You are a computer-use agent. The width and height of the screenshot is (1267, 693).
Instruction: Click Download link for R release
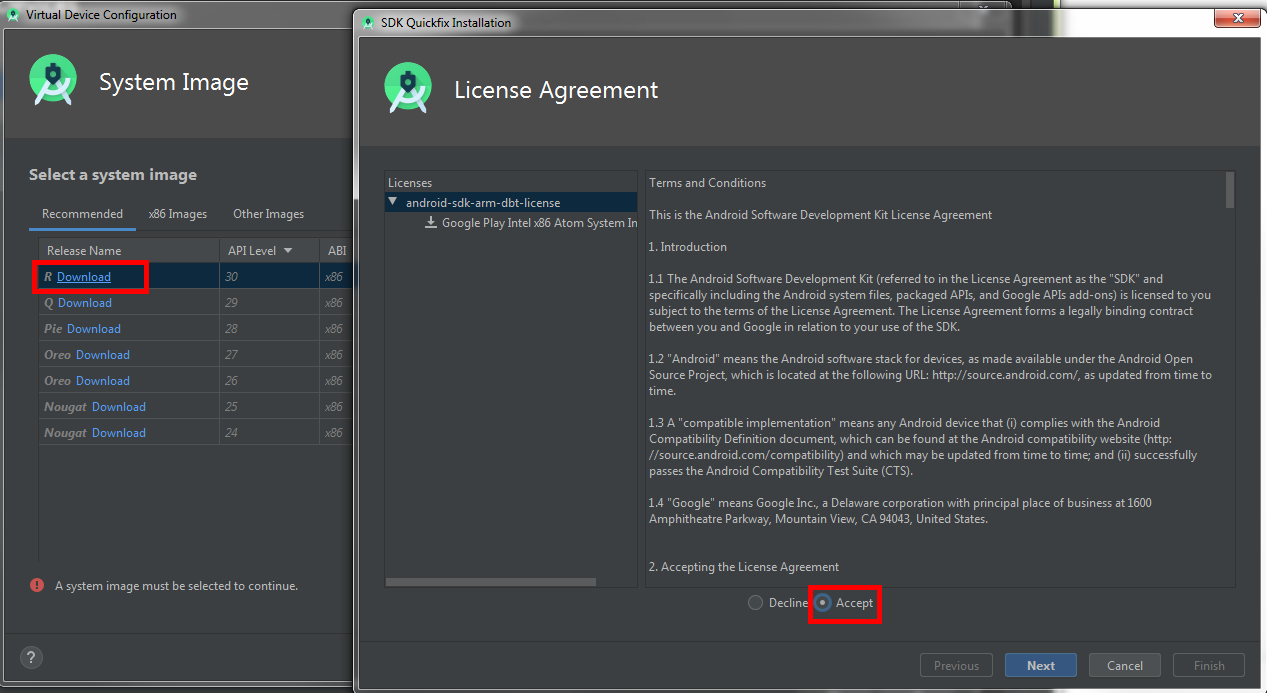[84, 276]
